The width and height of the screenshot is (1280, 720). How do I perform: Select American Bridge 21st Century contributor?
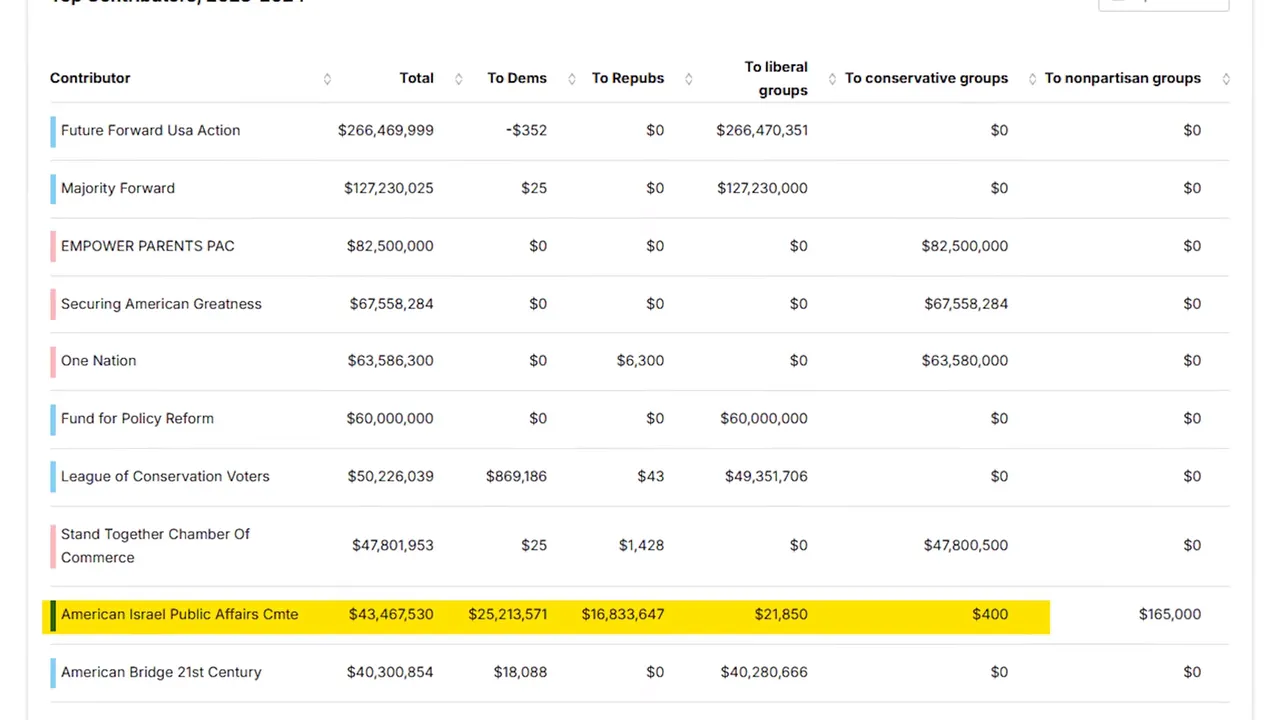pos(161,672)
